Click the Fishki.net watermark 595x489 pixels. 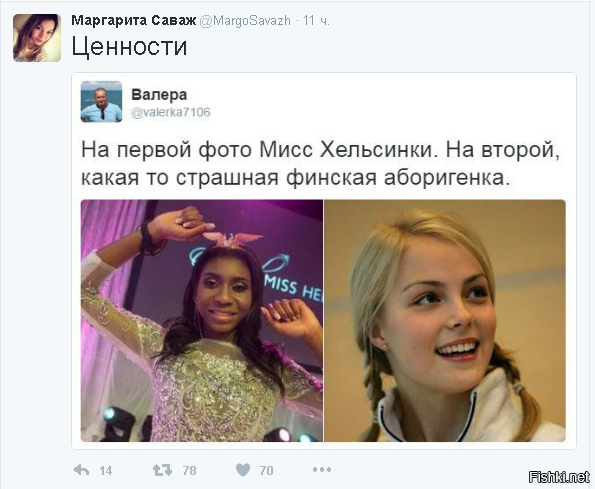559,477
